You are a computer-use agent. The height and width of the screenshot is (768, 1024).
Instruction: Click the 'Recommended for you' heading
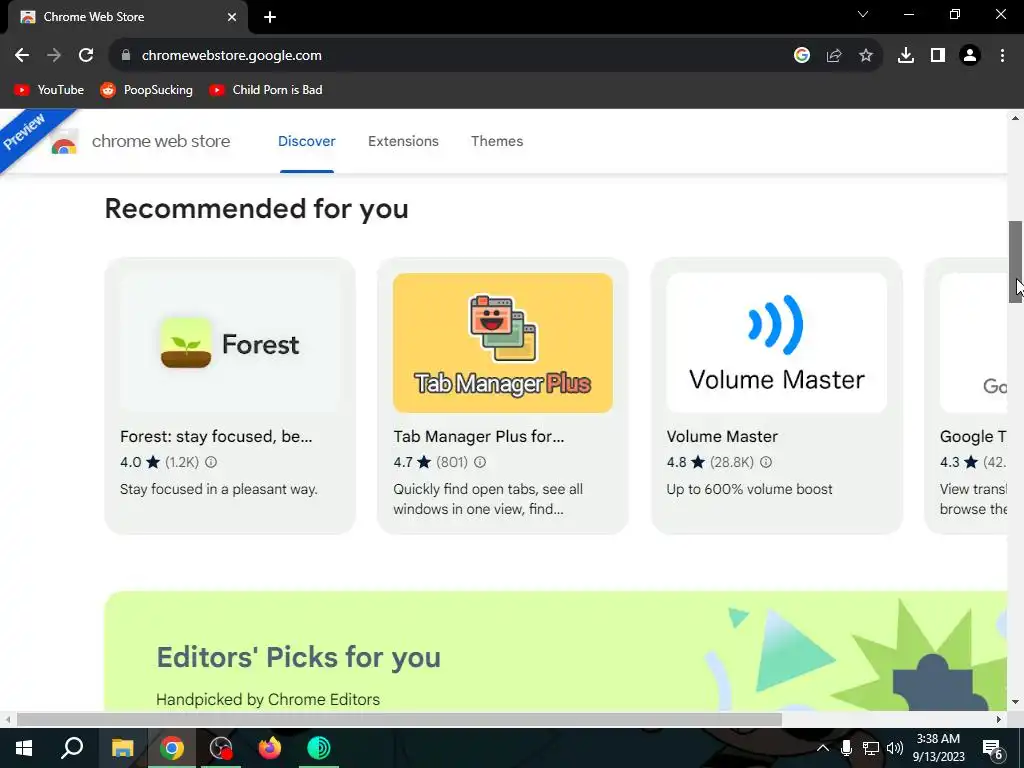tap(257, 209)
